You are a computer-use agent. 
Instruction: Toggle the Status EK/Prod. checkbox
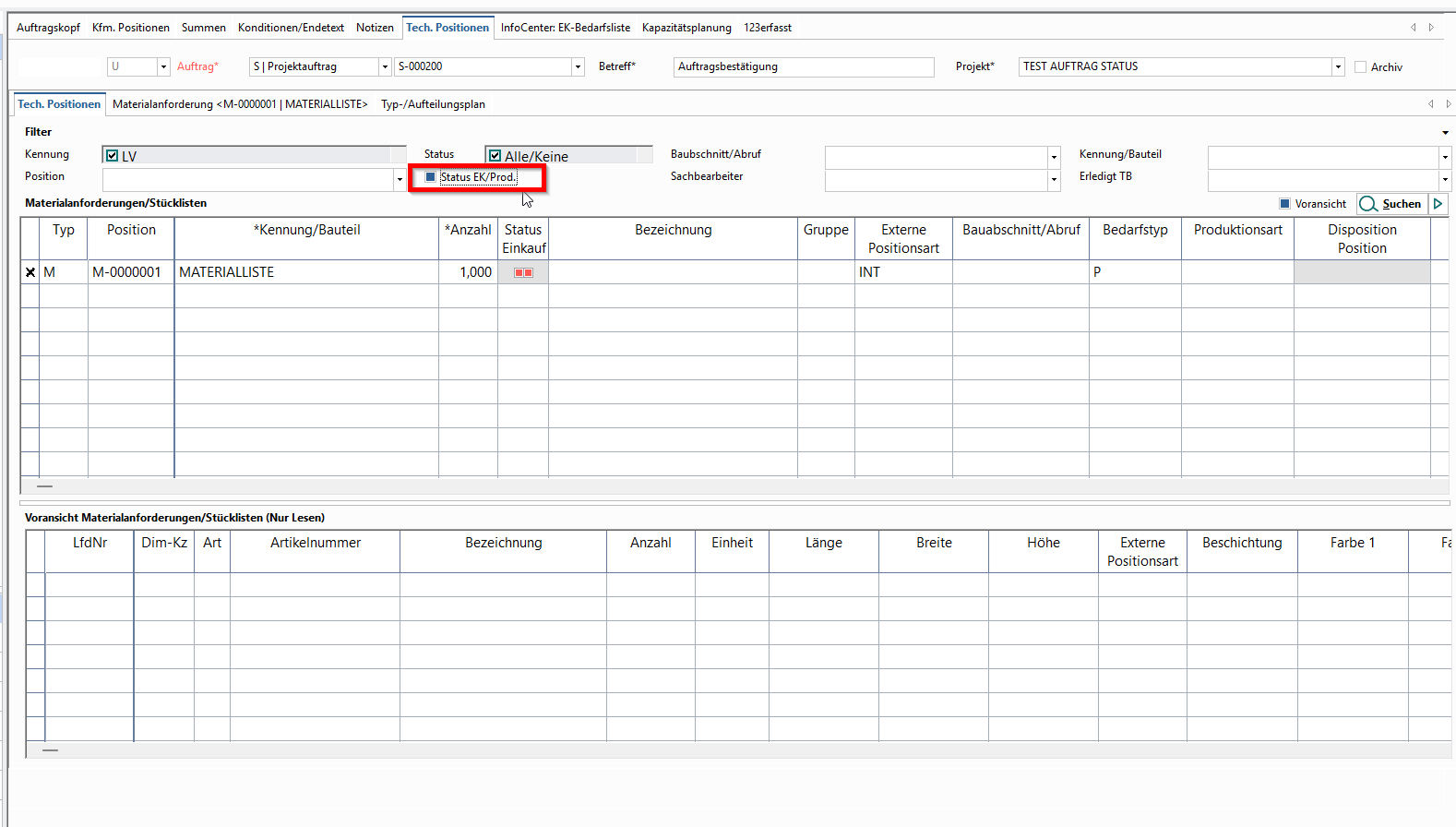pyautogui.click(x=430, y=177)
